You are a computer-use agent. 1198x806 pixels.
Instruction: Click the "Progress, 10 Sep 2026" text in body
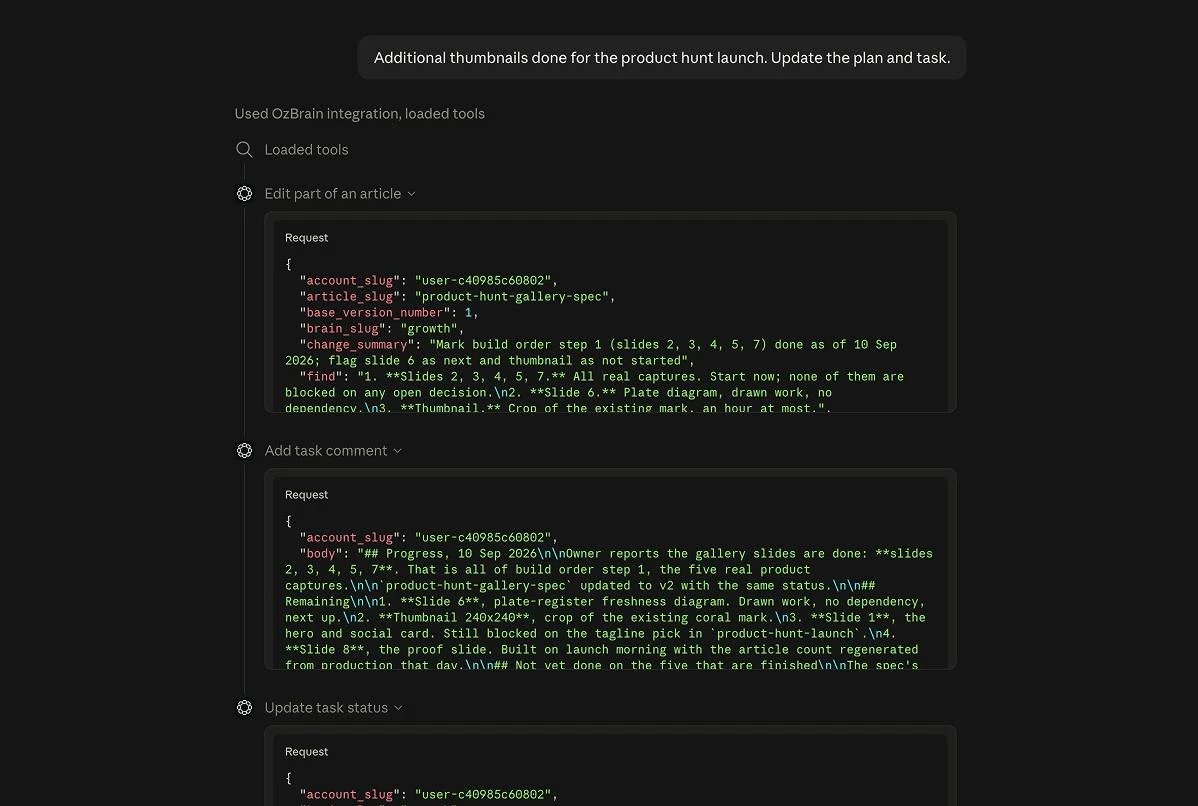(x=461, y=554)
